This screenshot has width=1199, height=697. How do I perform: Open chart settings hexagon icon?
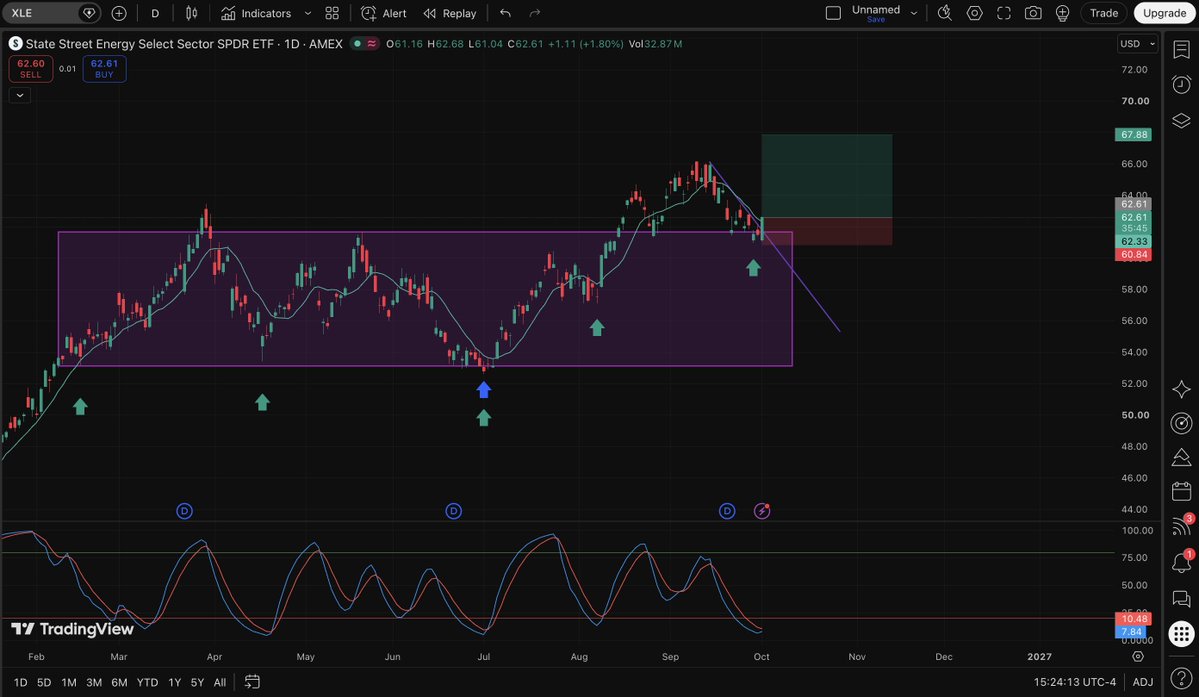click(x=974, y=13)
